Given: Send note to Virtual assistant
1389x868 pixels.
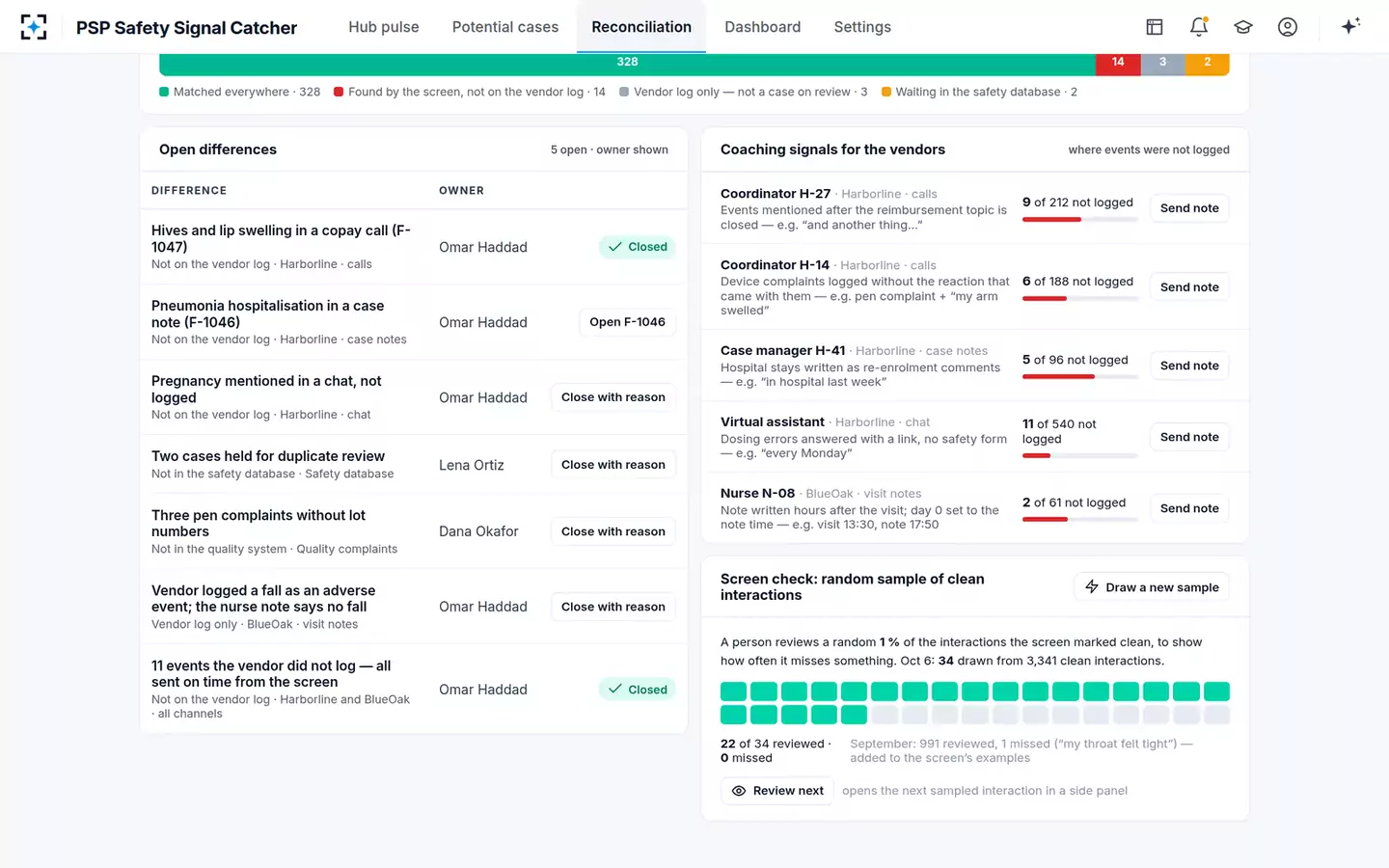Looking at the screenshot, I should pos(1189,437).
